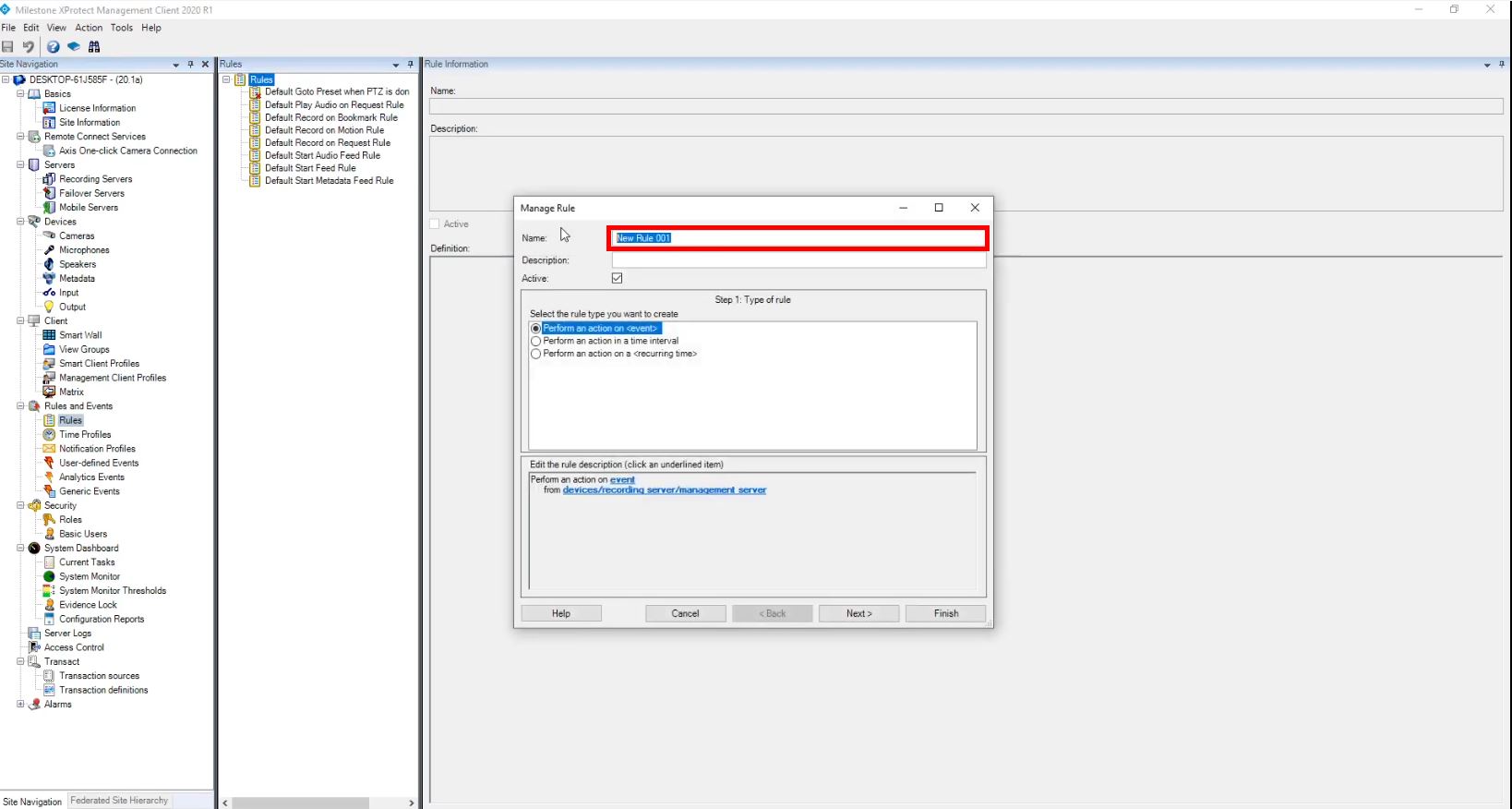
Task: Click the Notification Profiles envelope icon
Action: pos(50,449)
